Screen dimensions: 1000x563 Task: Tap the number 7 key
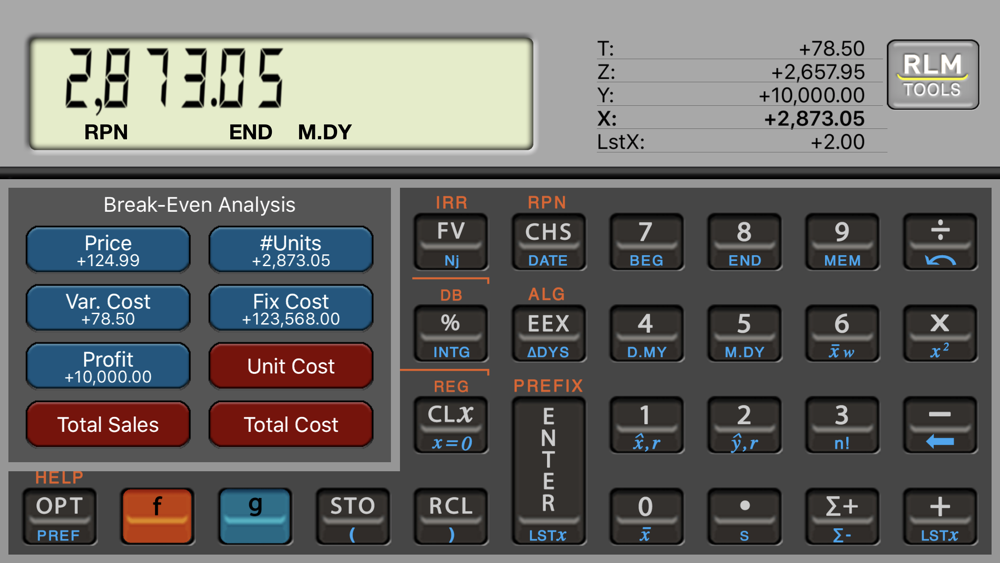(646, 242)
